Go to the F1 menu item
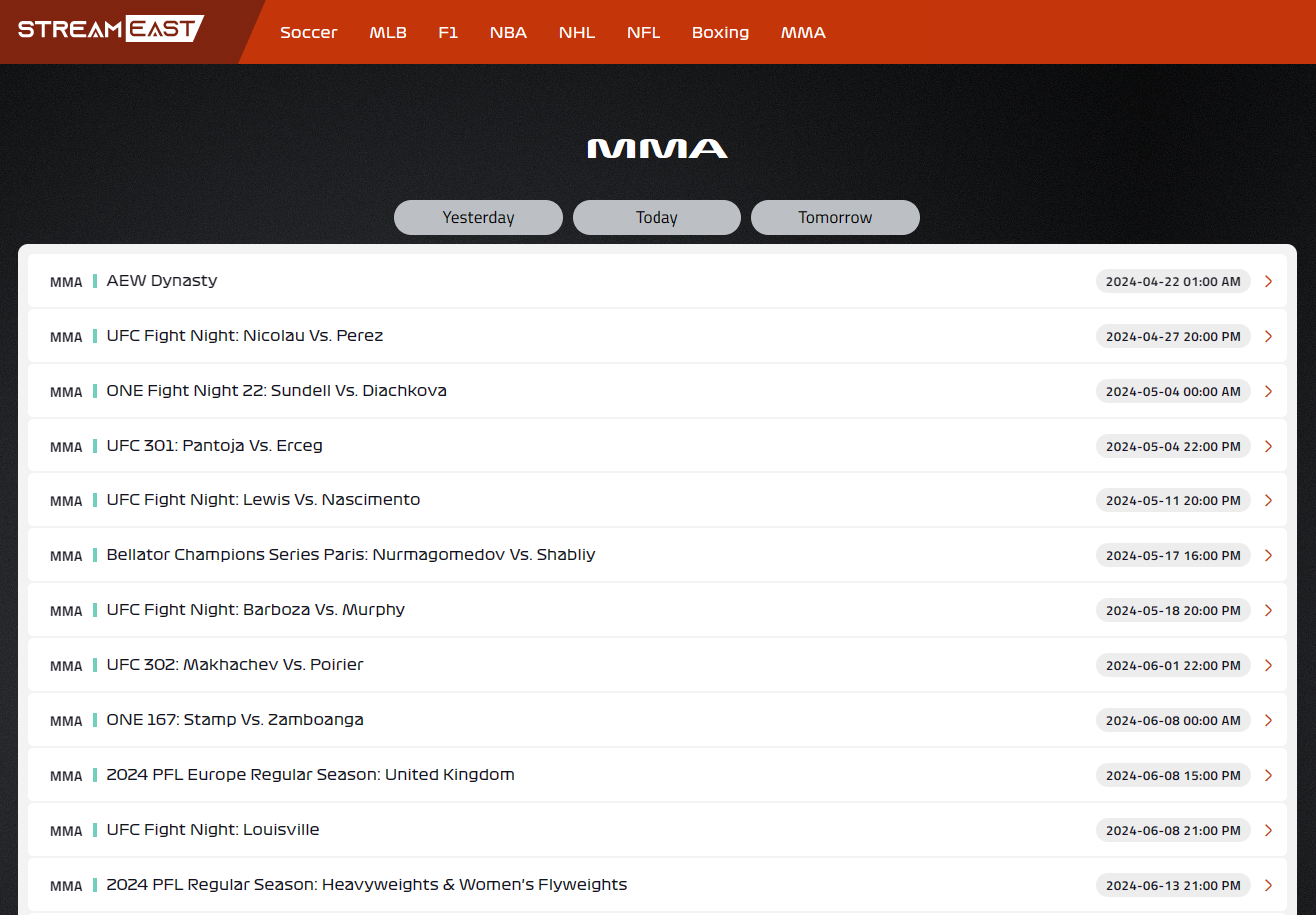Screen dimensions: 1316x915 tap(448, 33)
